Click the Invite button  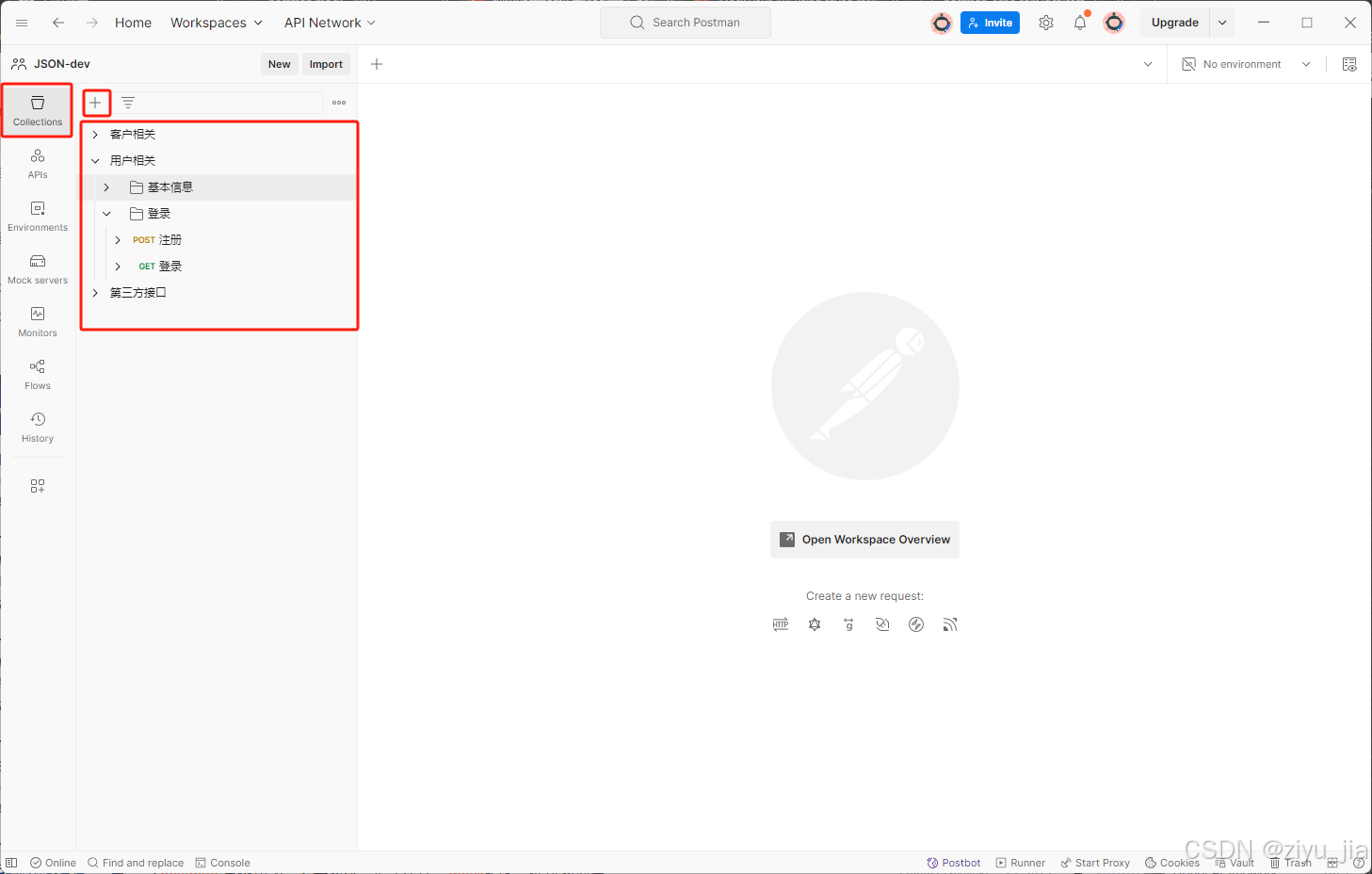pyautogui.click(x=990, y=23)
